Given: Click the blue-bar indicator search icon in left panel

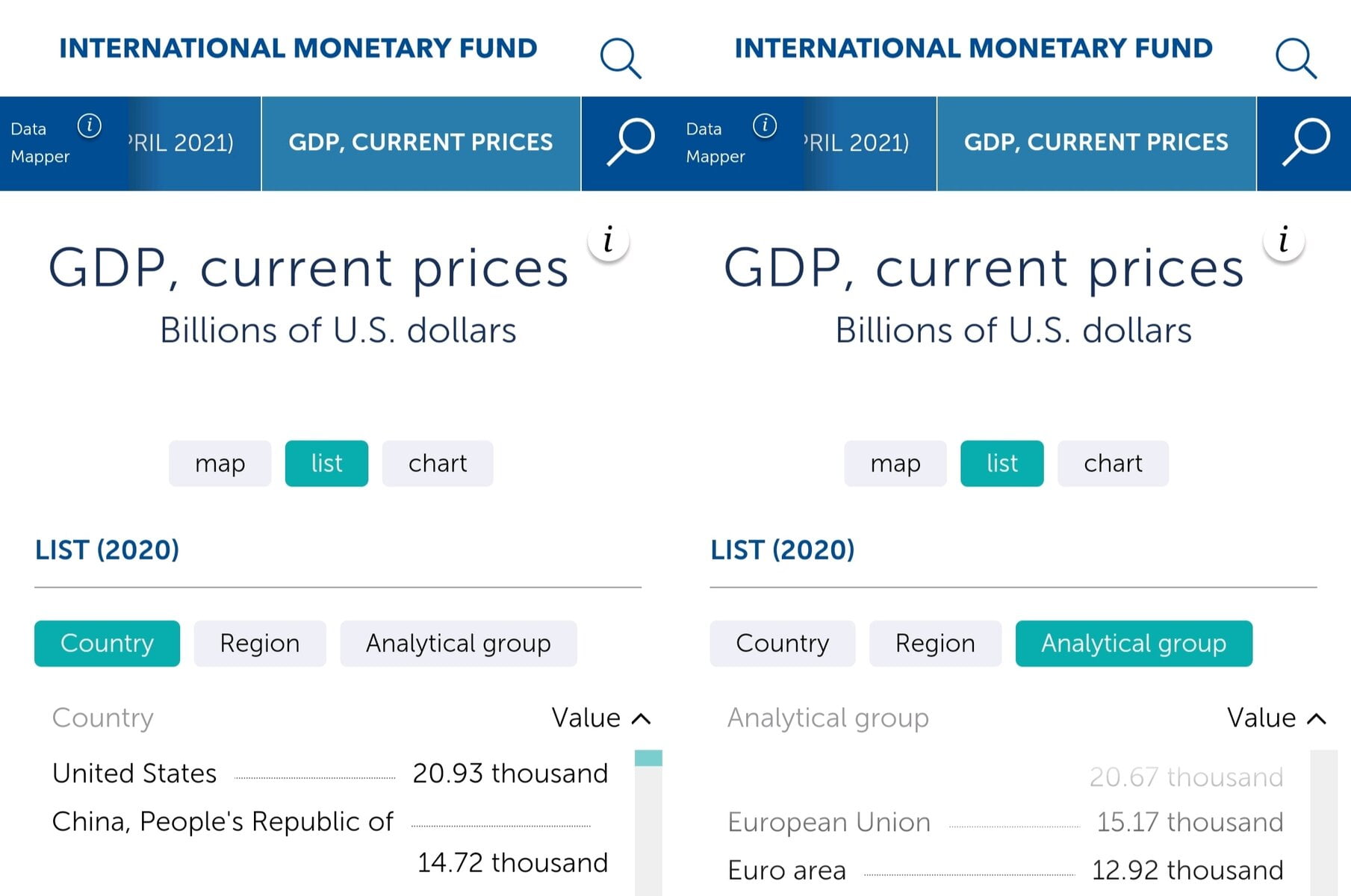Looking at the screenshot, I should [x=630, y=142].
